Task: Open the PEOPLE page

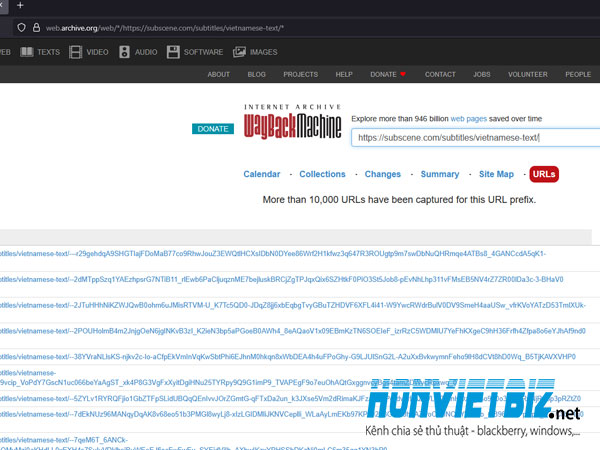Action: 578,74
